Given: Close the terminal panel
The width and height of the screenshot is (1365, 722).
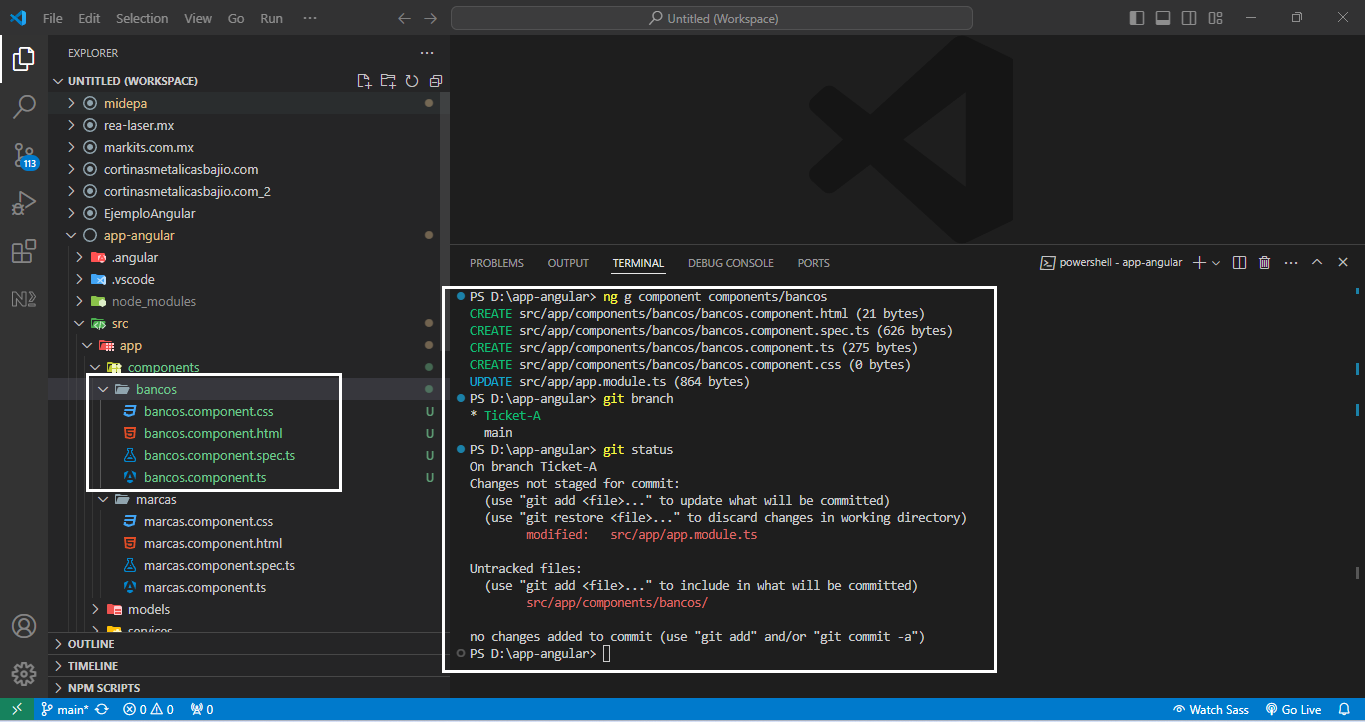Looking at the screenshot, I should pos(1342,262).
